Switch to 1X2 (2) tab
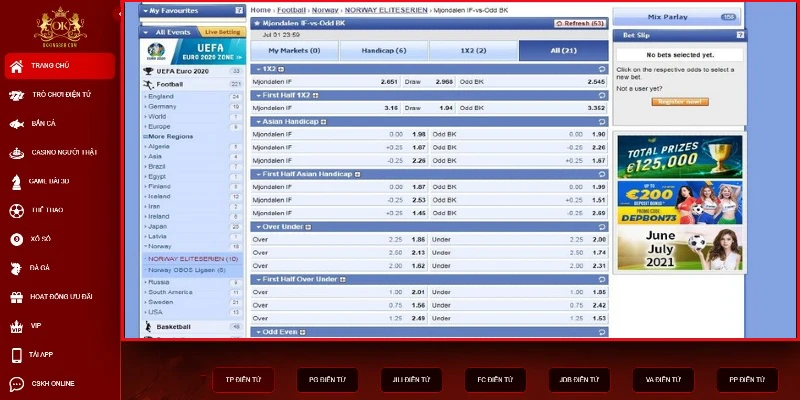This screenshot has width=800, height=400. [x=473, y=51]
